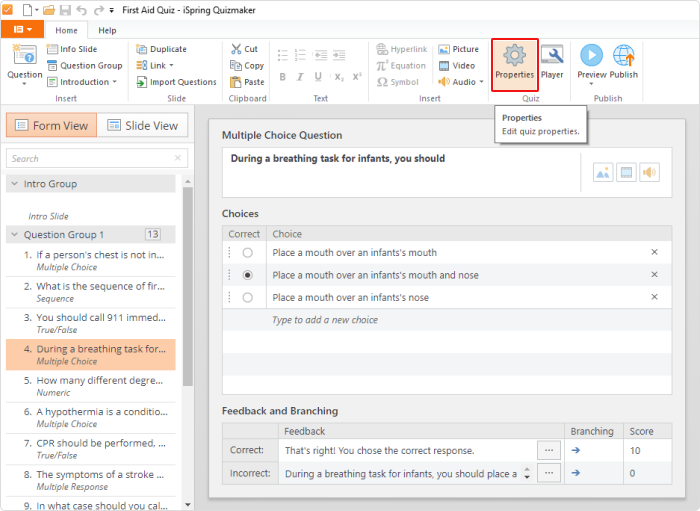Switch to Slide View

pos(142,125)
